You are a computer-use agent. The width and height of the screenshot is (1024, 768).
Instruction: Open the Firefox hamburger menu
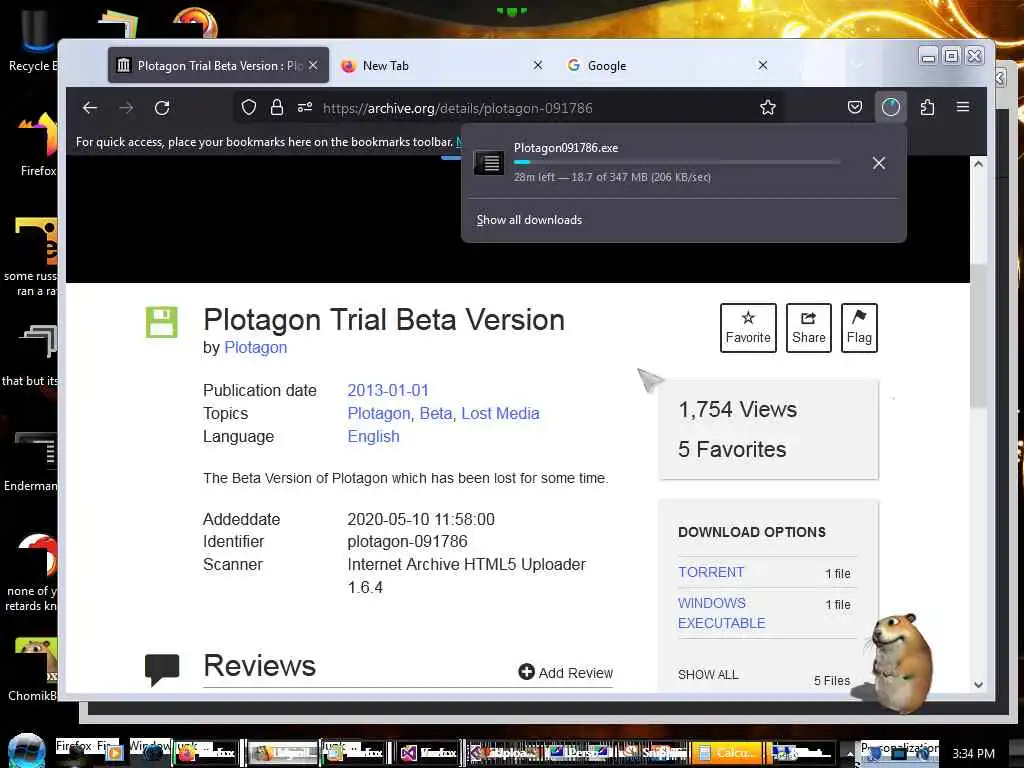(x=963, y=107)
